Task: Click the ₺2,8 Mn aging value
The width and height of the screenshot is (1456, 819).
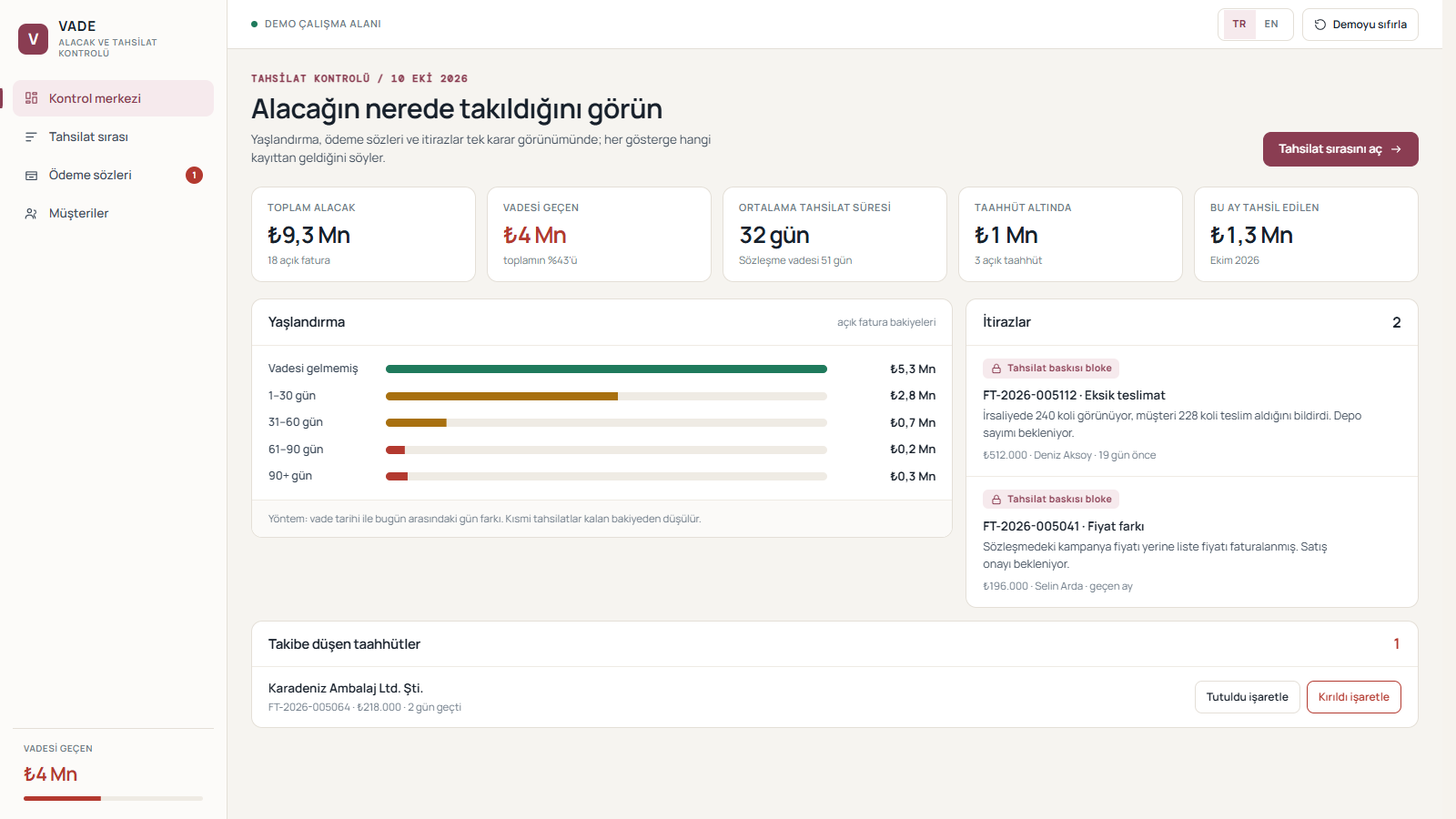Action: pos(913,396)
